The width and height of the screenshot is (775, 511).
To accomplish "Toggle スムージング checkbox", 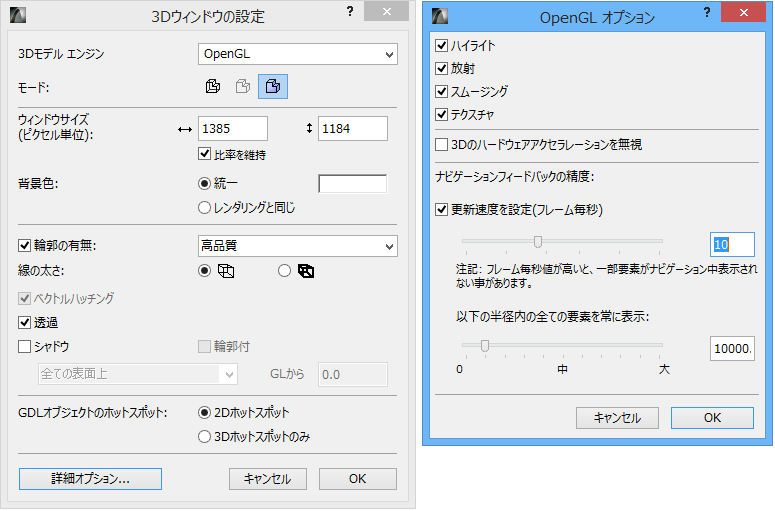I will tap(441, 91).
